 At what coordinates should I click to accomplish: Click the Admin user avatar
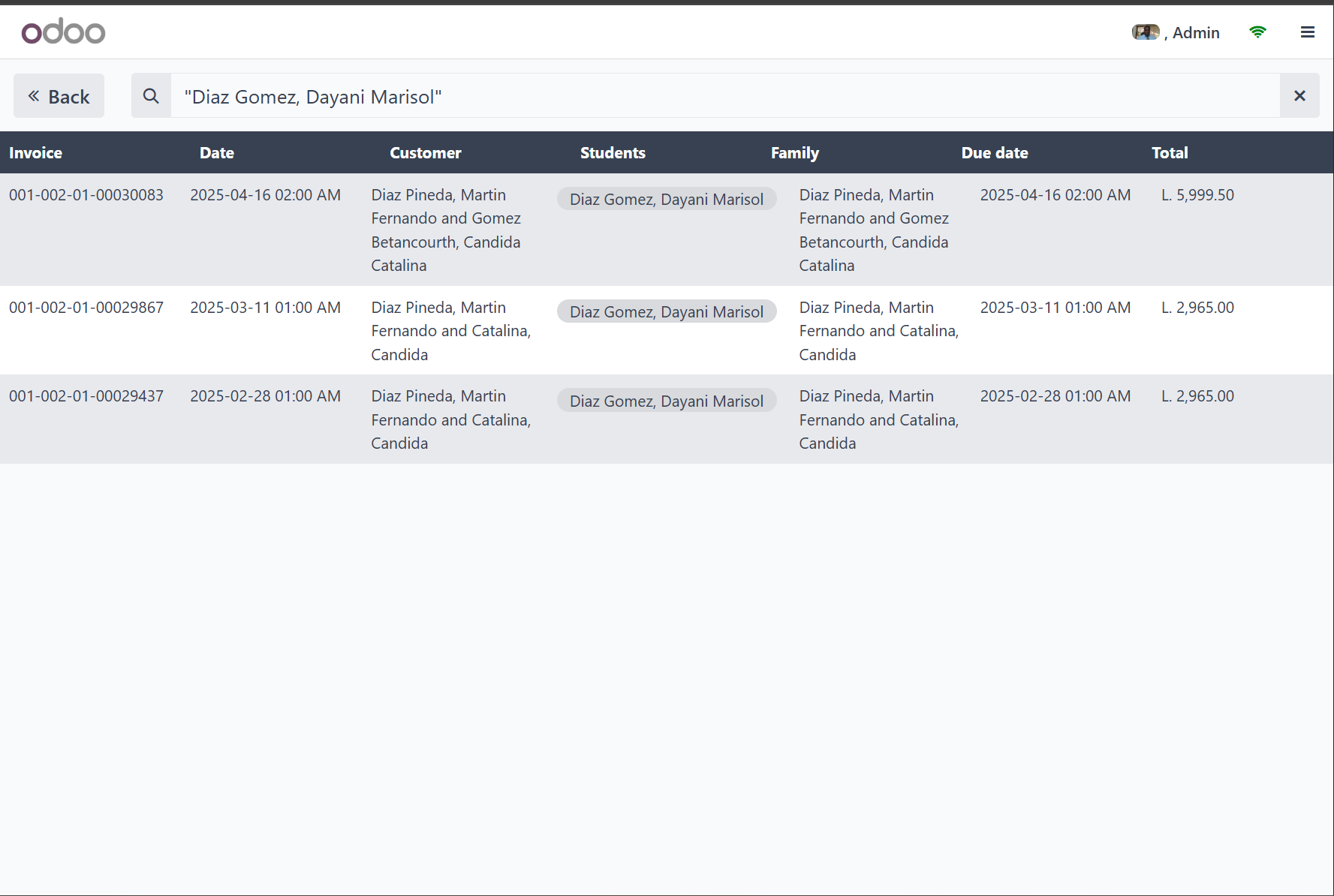click(1145, 32)
